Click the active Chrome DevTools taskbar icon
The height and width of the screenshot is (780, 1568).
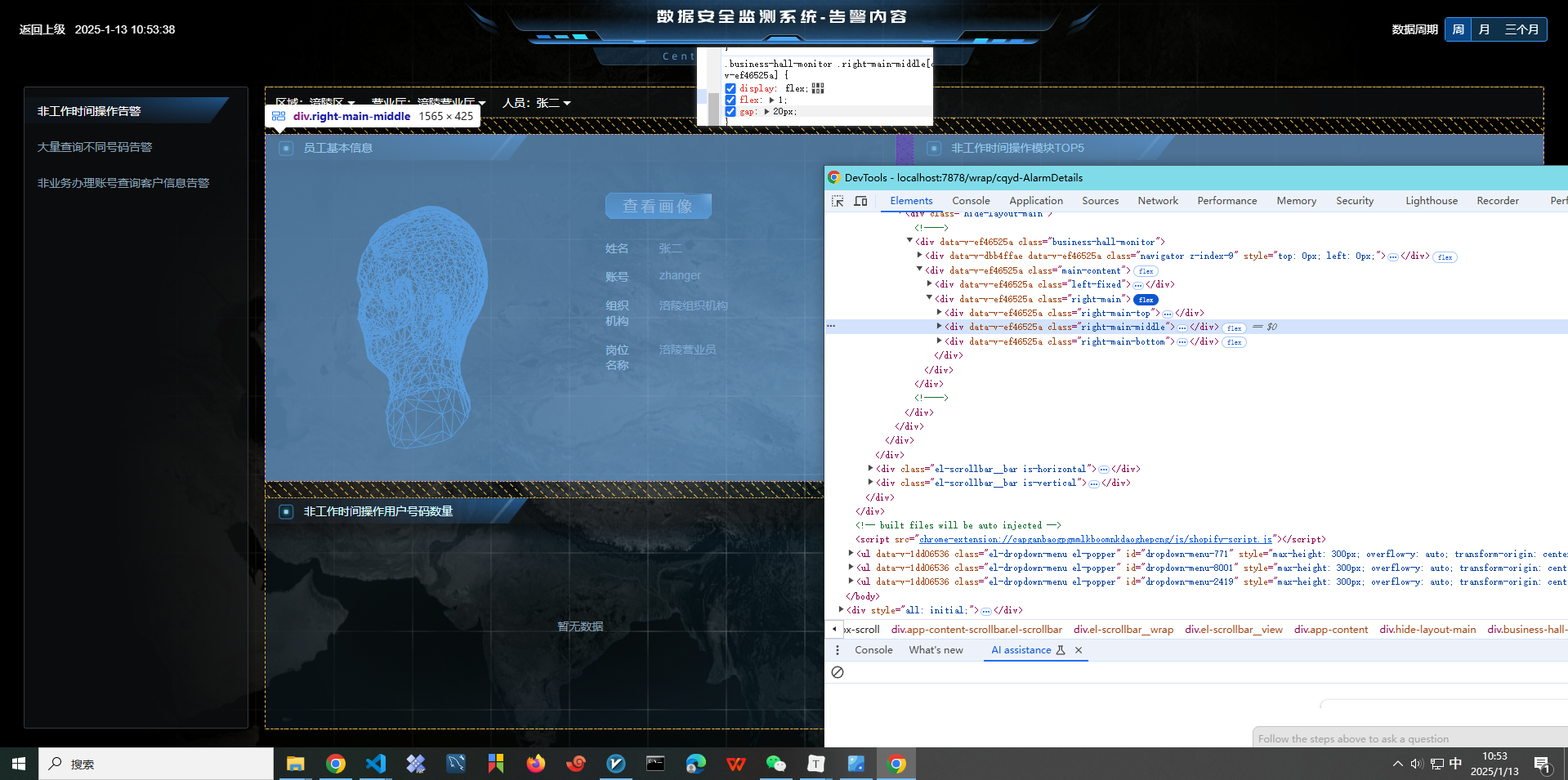[x=897, y=764]
